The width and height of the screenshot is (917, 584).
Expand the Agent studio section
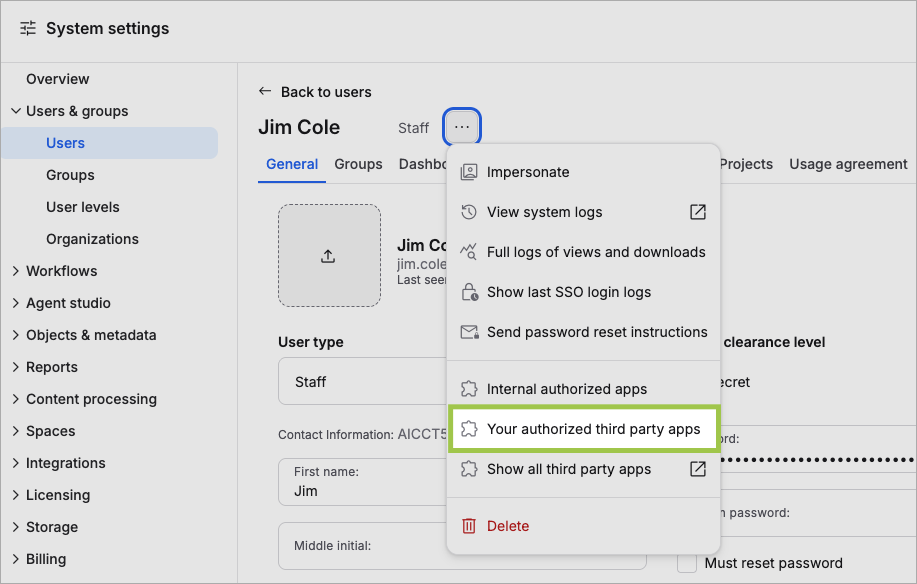point(16,303)
